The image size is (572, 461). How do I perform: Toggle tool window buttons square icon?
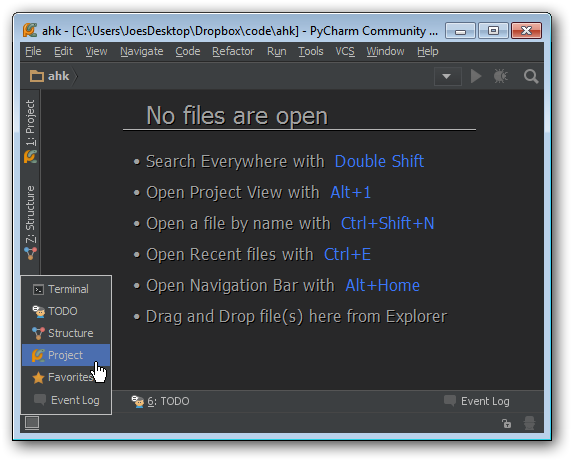[x=32, y=423]
